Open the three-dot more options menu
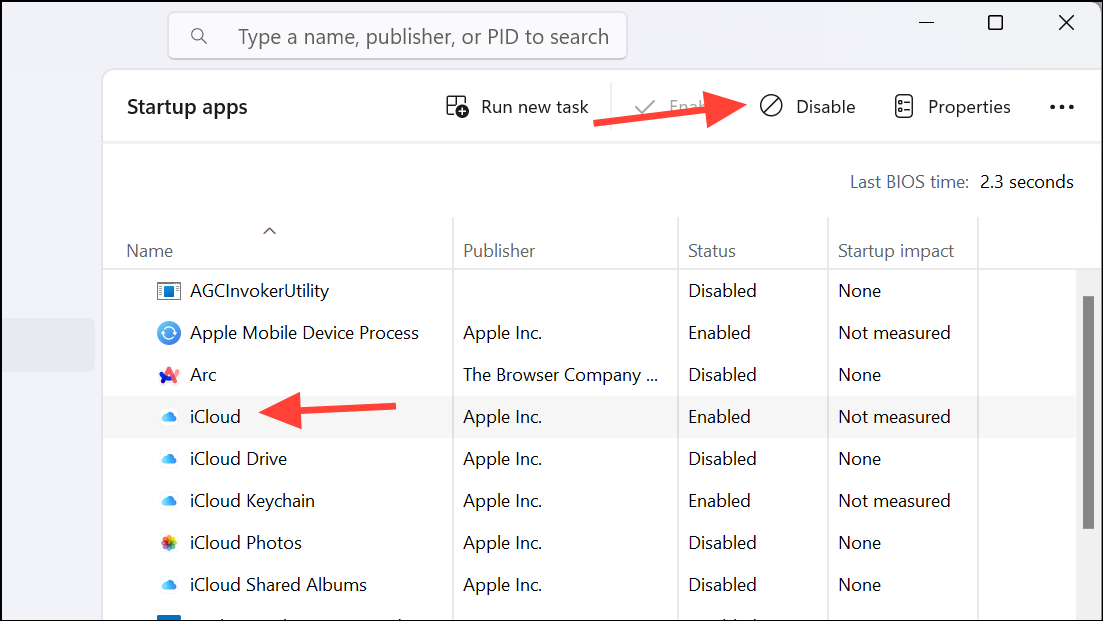1103x621 pixels. 1061,107
